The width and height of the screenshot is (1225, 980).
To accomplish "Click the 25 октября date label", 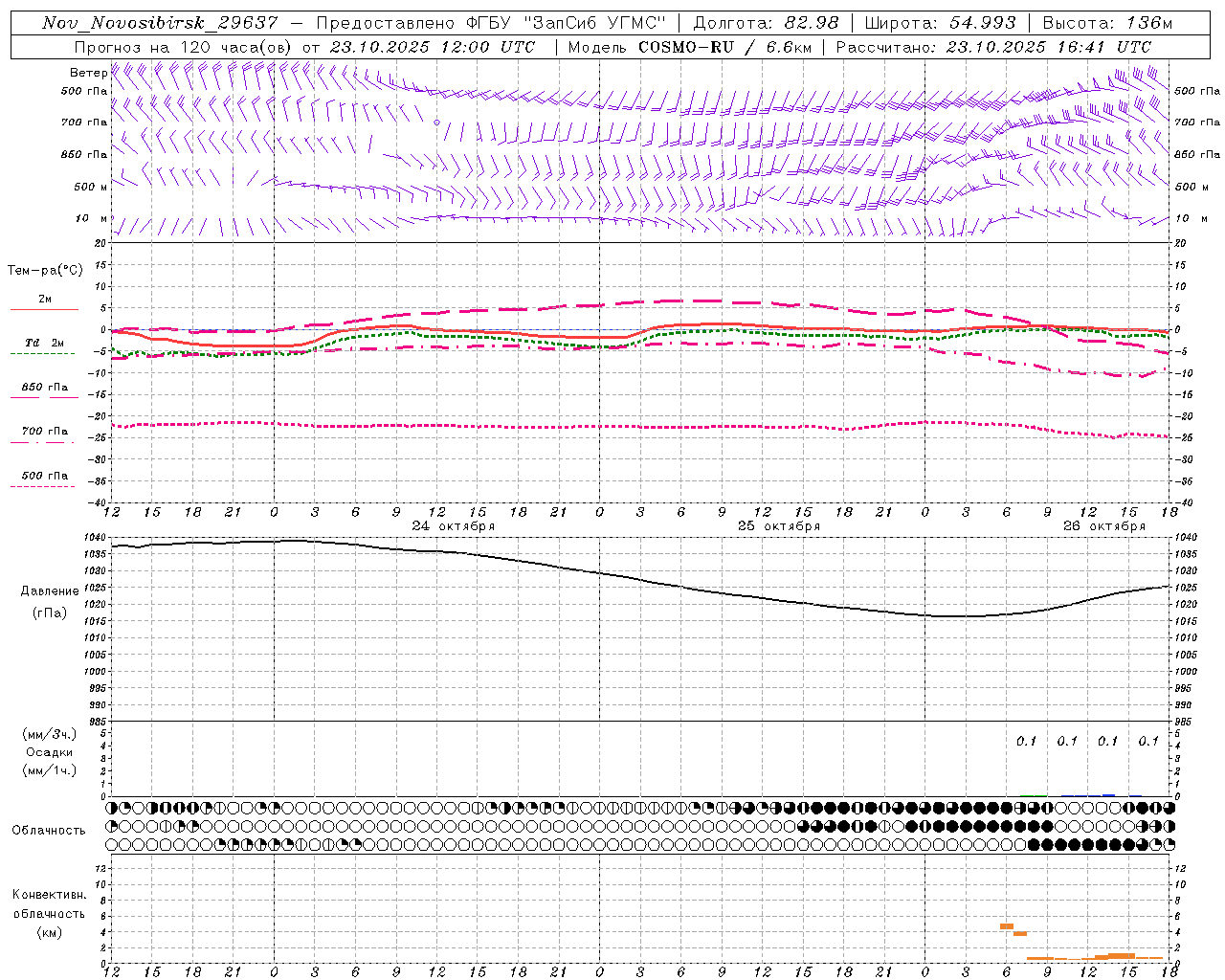I will click(x=779, y=526).
